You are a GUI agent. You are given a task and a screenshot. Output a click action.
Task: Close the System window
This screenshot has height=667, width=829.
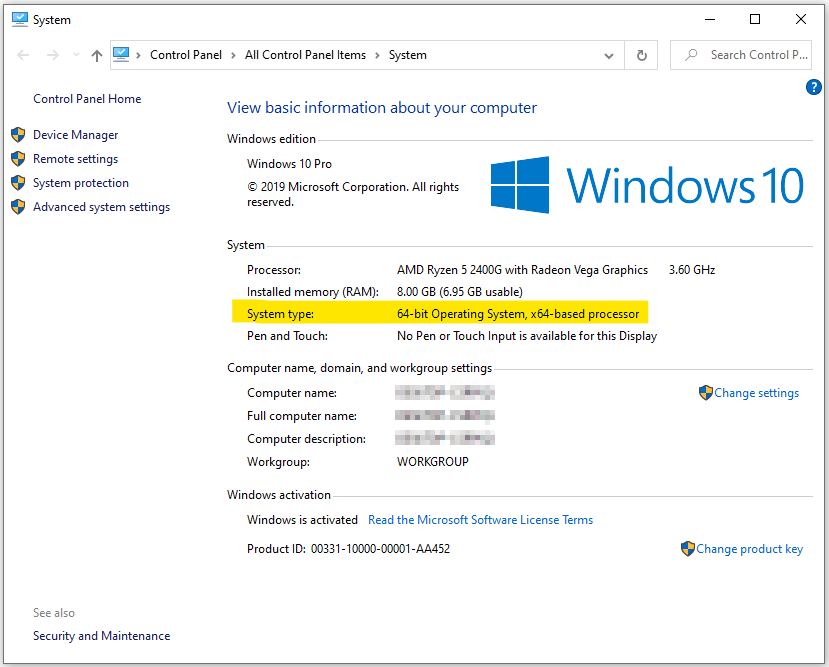[800, 20]
